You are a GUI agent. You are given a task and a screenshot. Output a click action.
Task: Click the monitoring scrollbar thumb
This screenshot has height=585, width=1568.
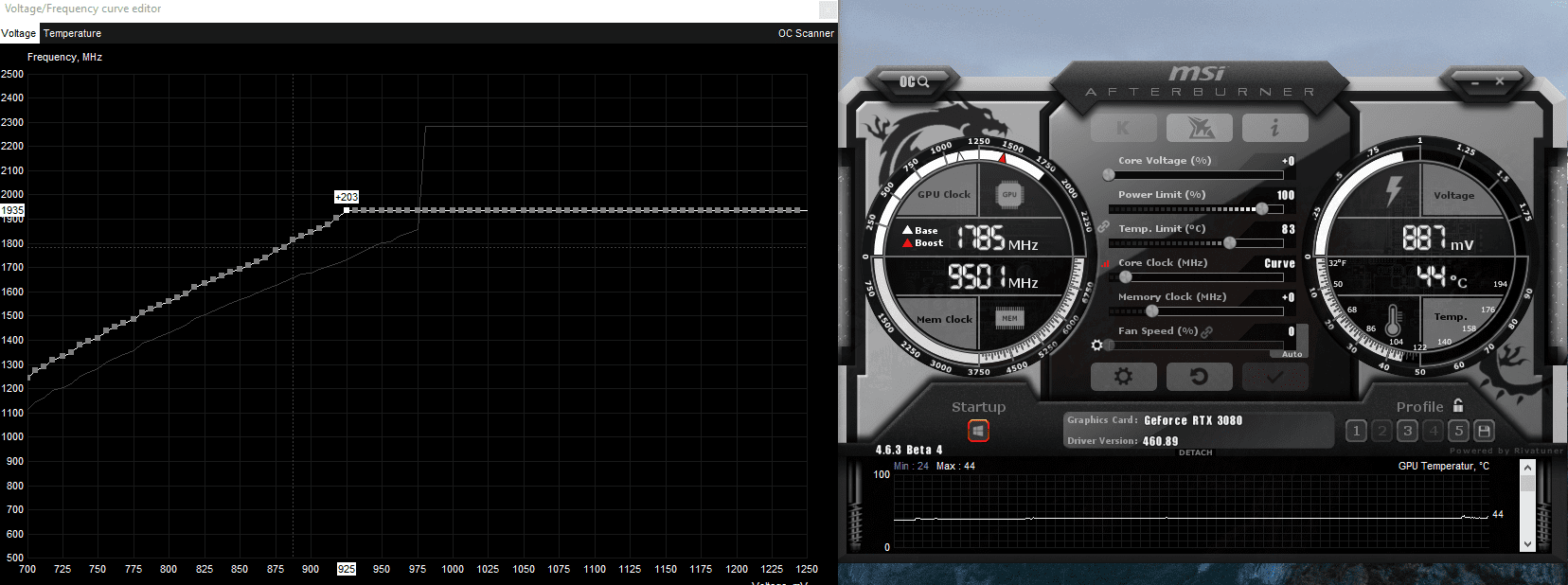[1527, 483]
